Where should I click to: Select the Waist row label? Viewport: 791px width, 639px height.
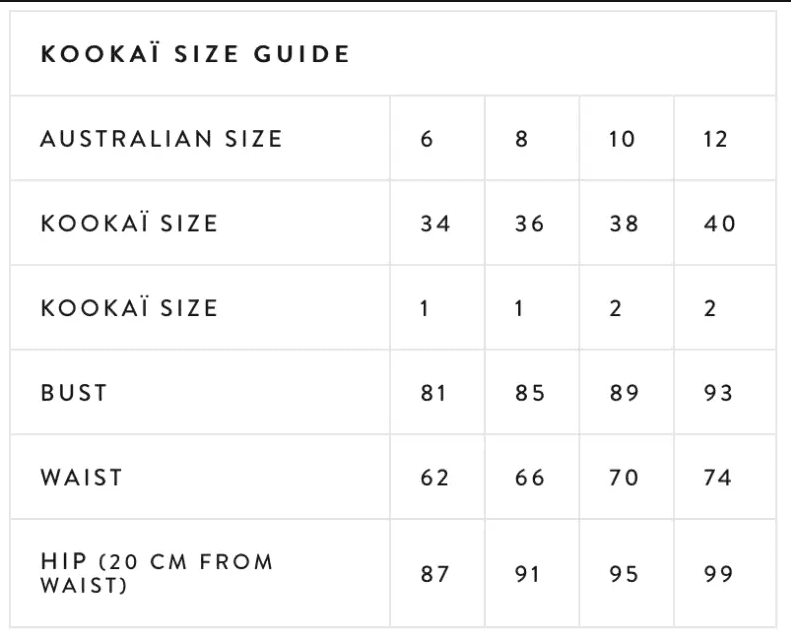pyautogui.click(x=82, y=477)
